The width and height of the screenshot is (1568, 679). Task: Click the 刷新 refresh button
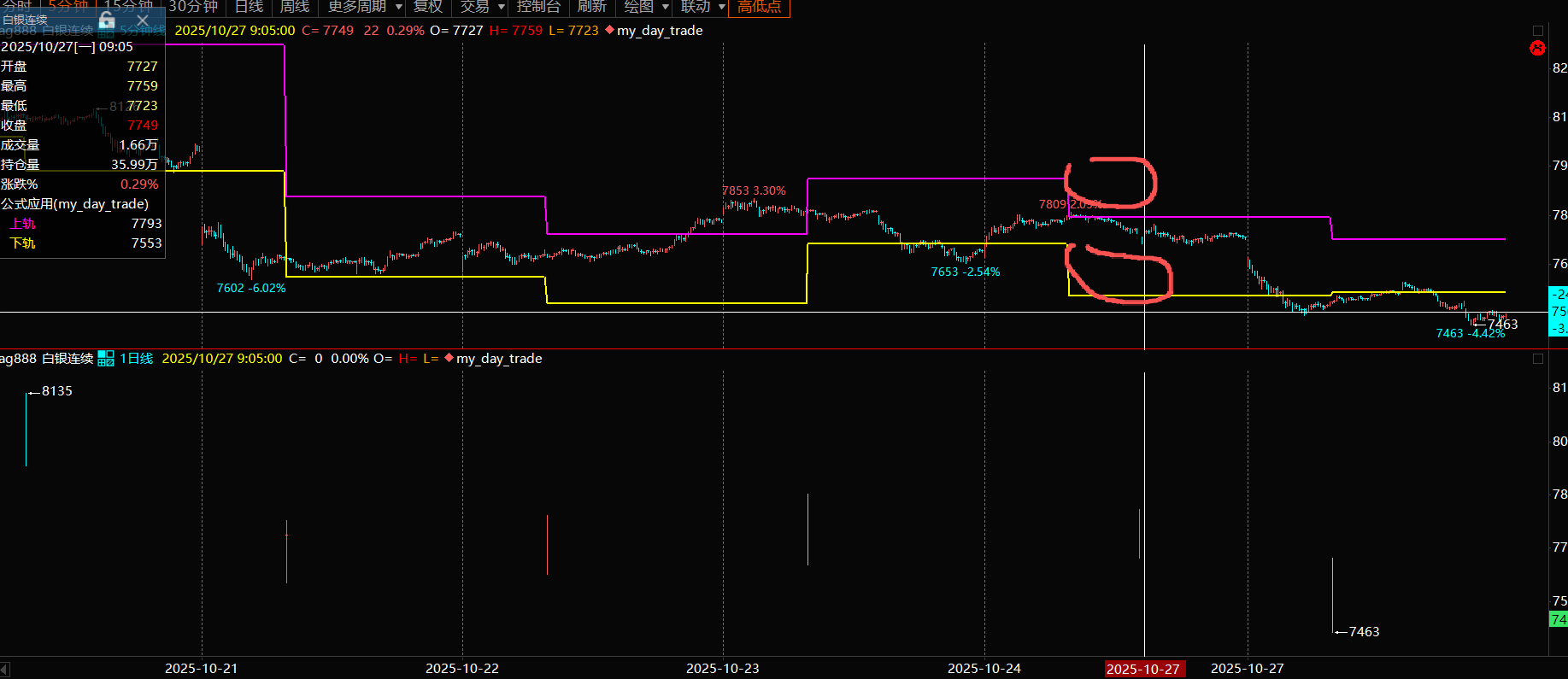[x=591, y=7]
